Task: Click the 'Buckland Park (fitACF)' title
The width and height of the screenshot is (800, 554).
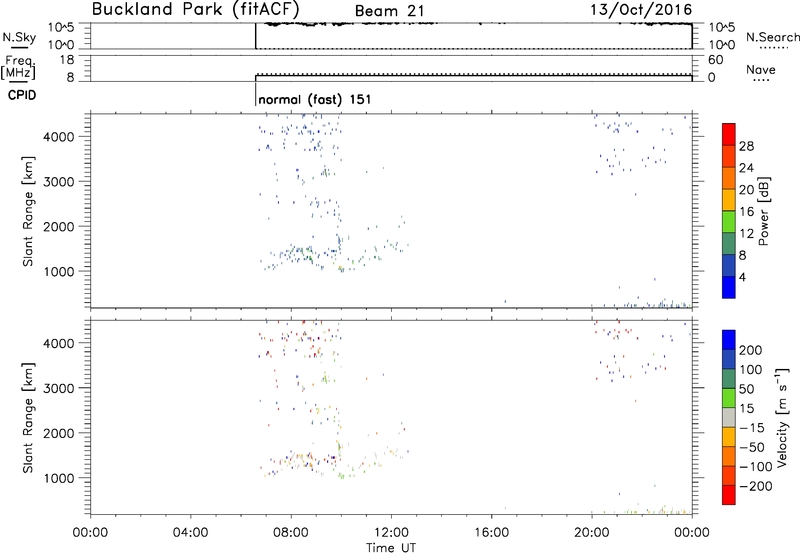Action: pos(195,10)
